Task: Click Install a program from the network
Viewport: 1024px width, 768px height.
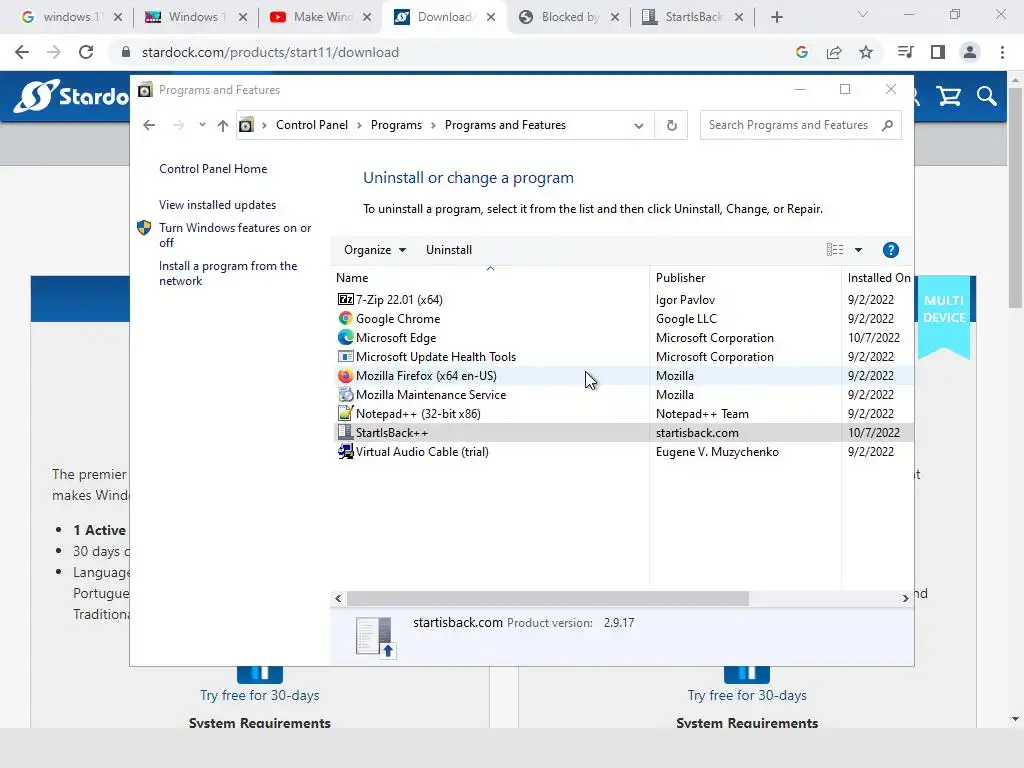Action: click(228, 273)
